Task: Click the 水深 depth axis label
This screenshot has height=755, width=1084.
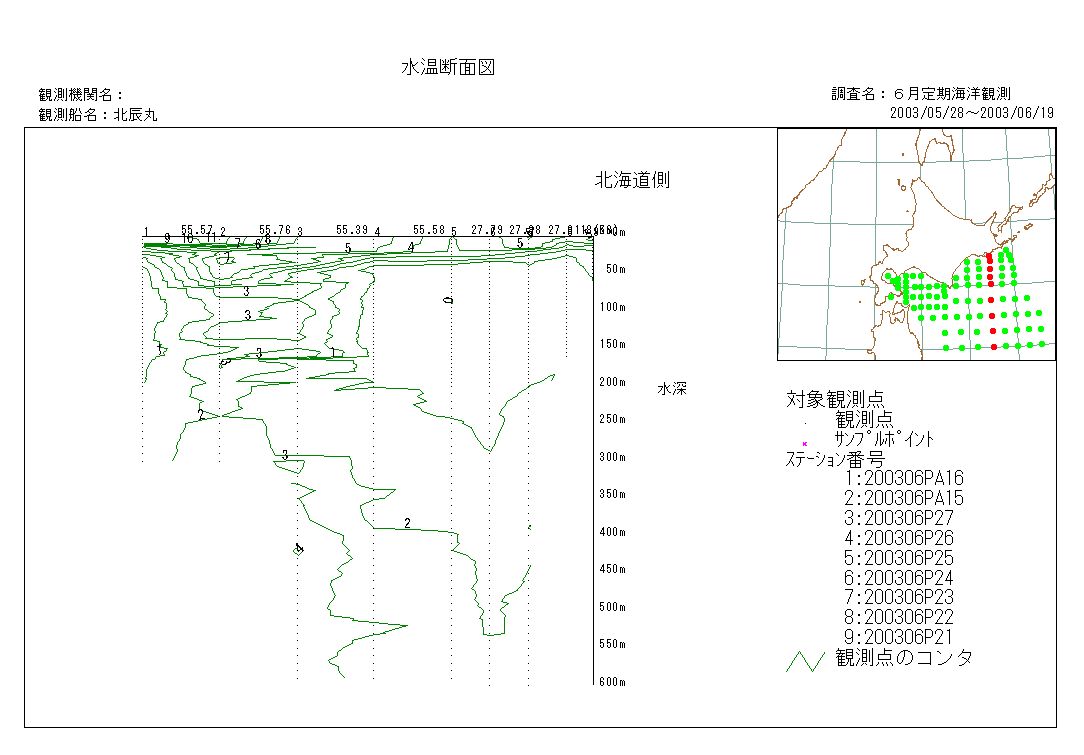Action: click(x=672, y=389)
